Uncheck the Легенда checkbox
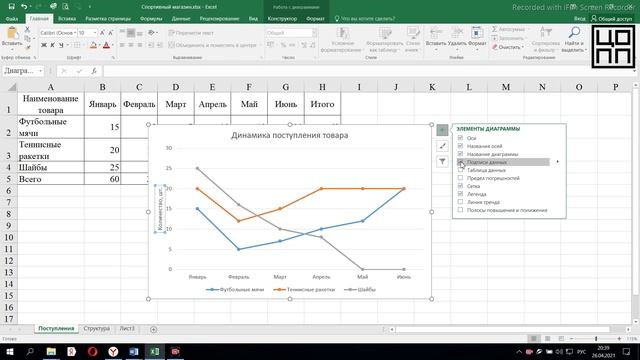Image resolution: width=640 pixels, height=360 pixels. [460, 194]
